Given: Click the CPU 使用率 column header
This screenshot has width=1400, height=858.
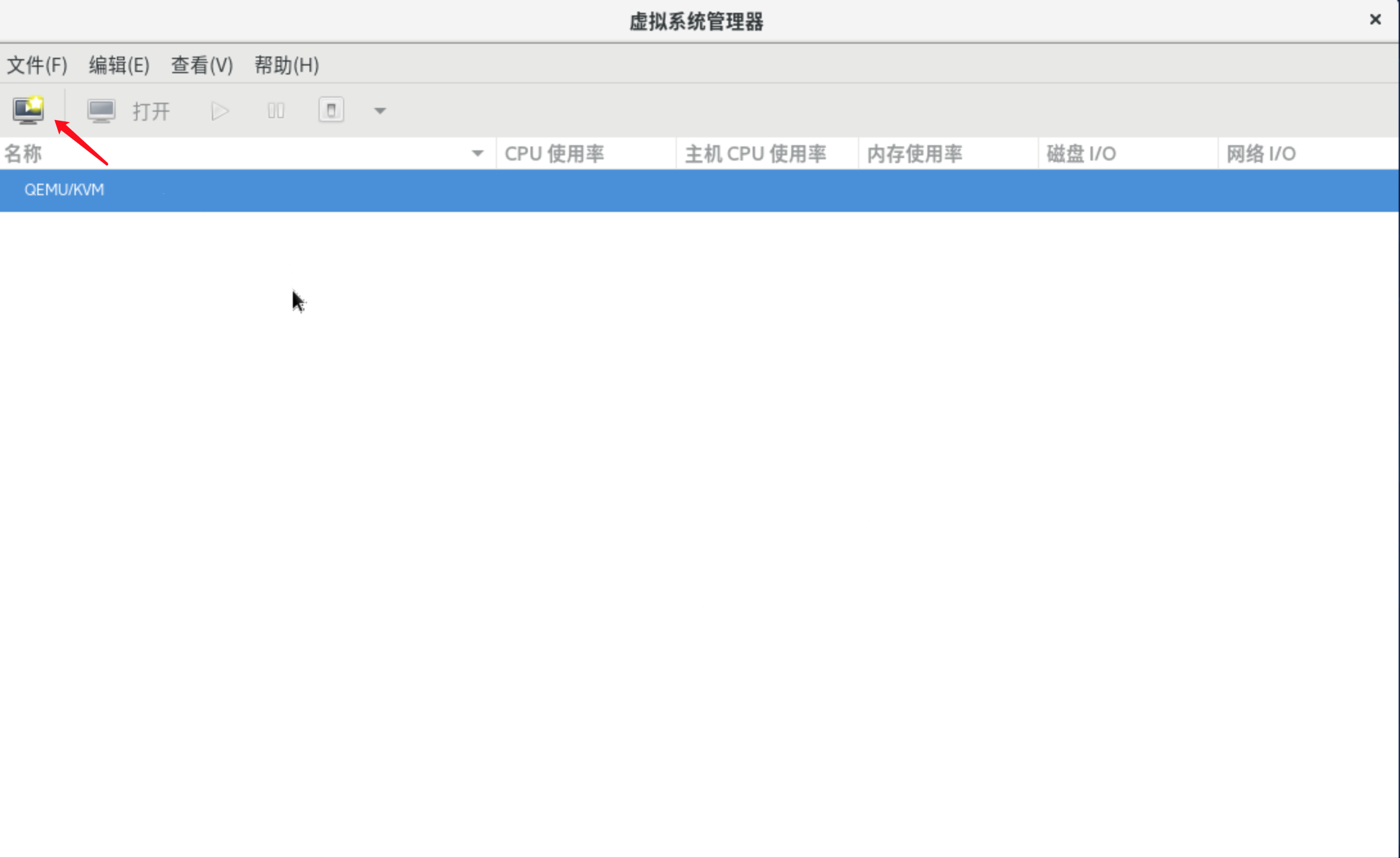Looking at the screenshot, I should pos(586,153).
